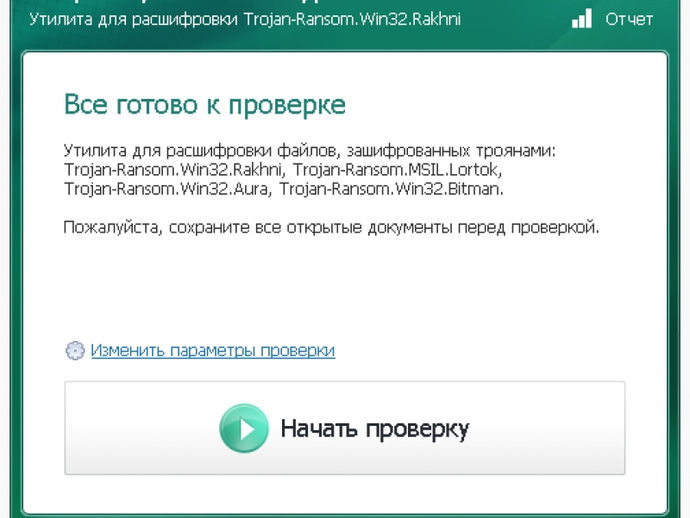
Task: Click the subtitle Утилита для расшифровки Trojan-Ransom.Win32.Rakhni
Action: coord(245,19)
